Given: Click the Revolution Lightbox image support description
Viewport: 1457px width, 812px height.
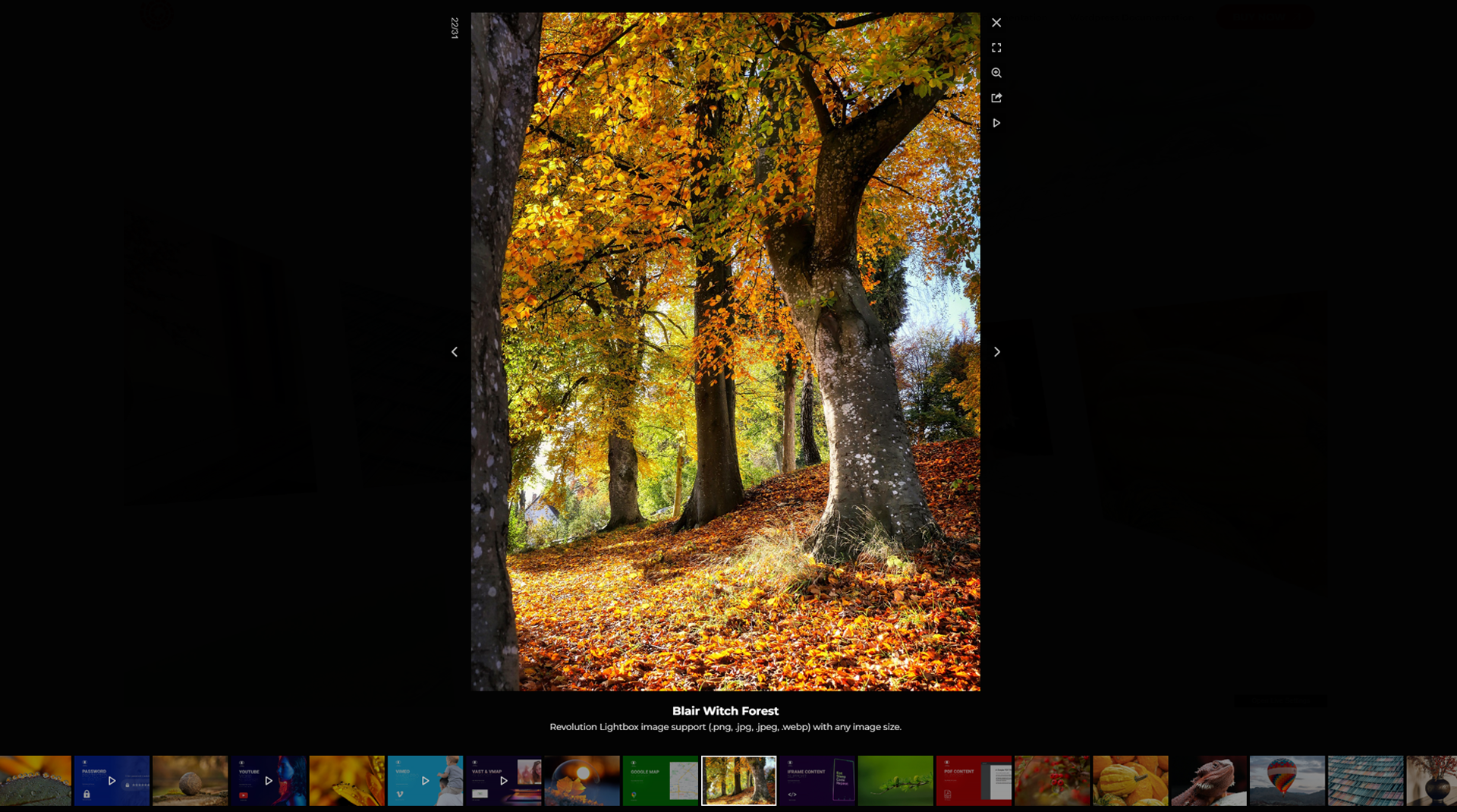Looking at the screenshot, I should point(725,727).
